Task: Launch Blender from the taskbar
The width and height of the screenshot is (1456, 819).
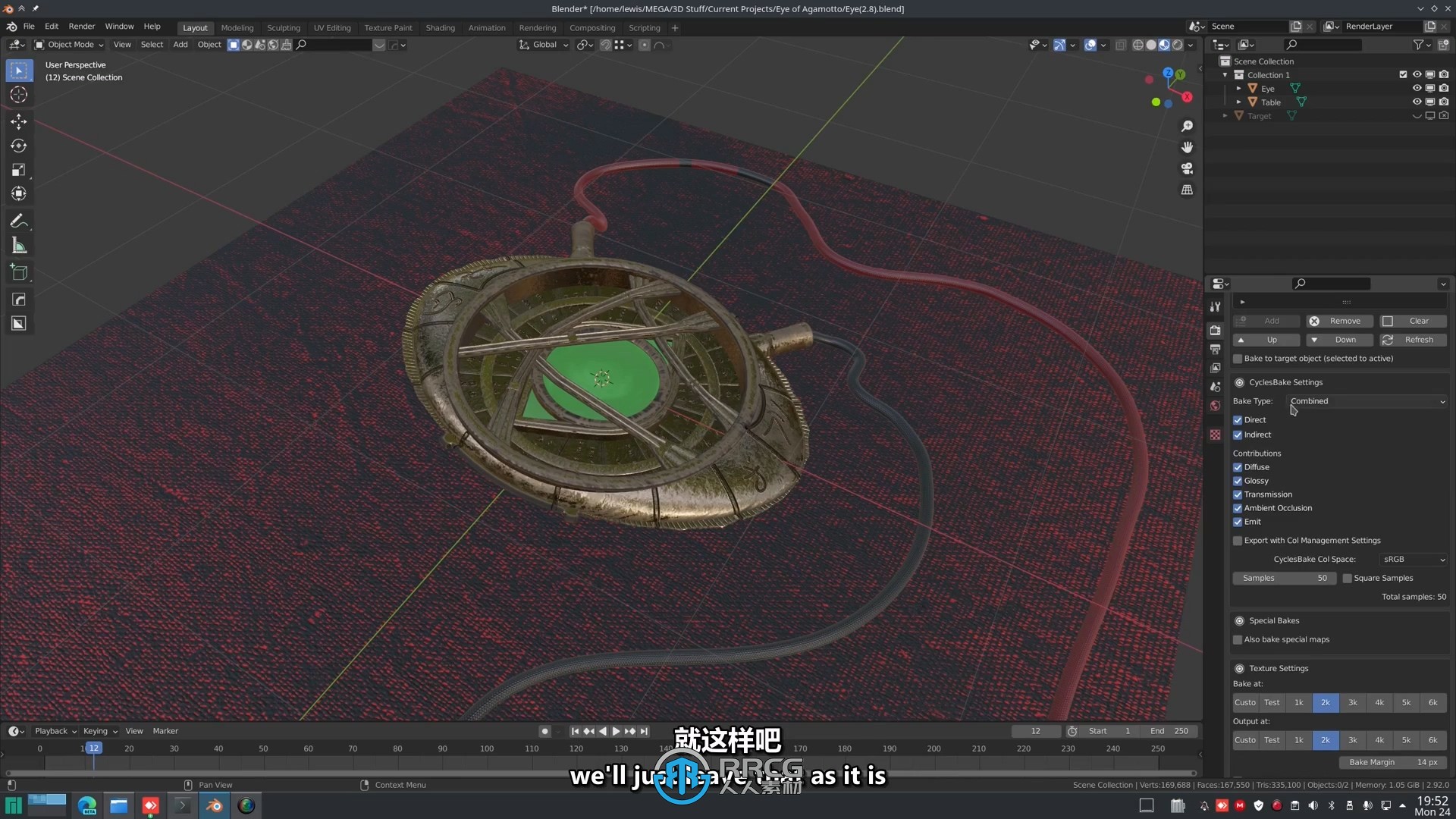Action: pos(215,805)
